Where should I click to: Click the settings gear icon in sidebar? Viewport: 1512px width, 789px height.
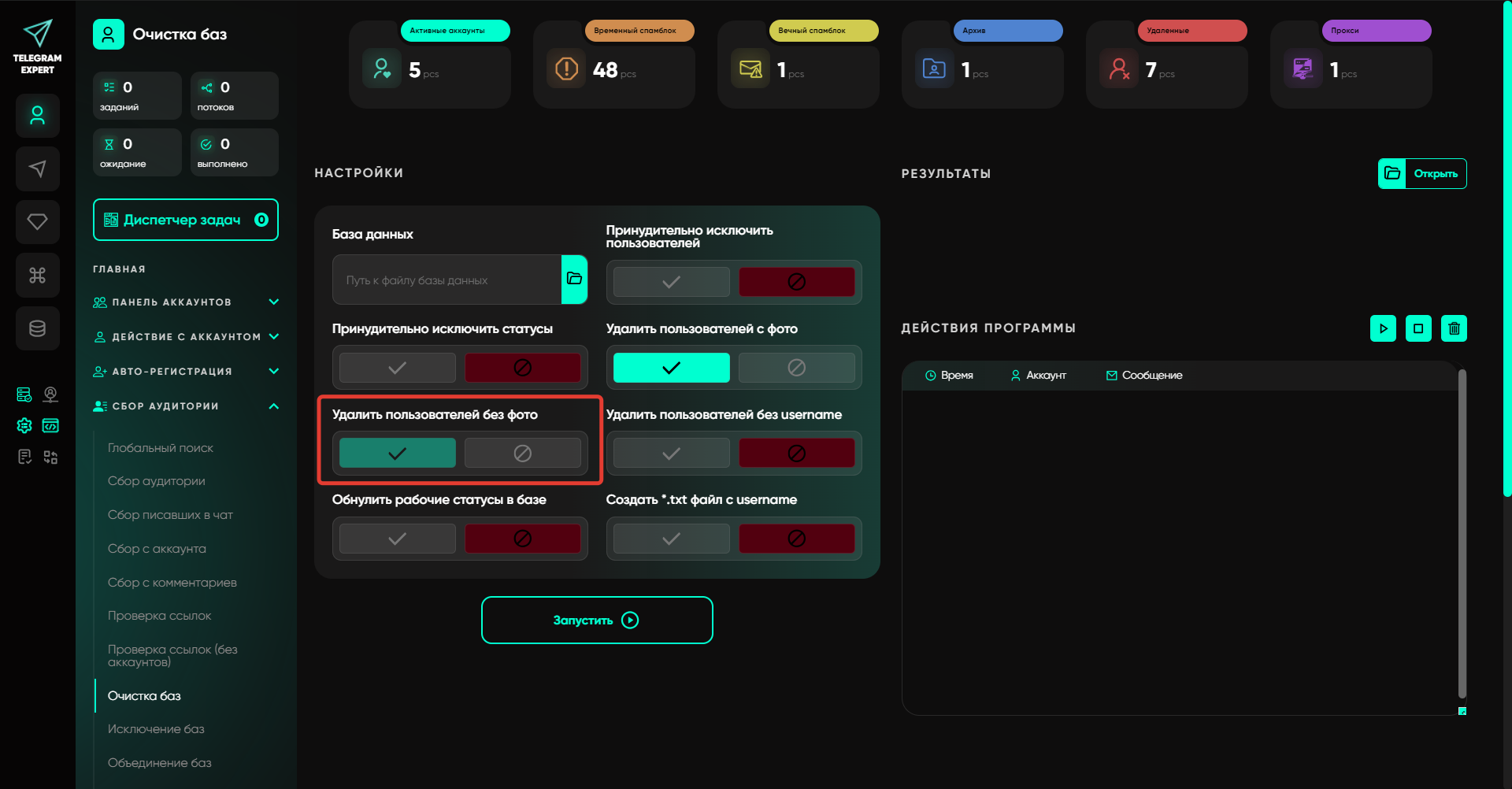[x=24, y=426]
